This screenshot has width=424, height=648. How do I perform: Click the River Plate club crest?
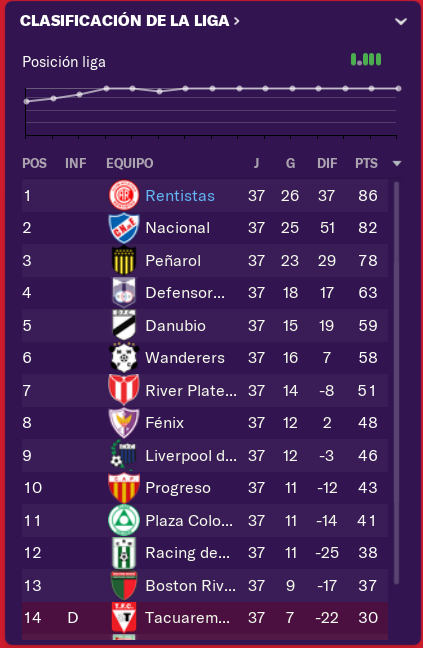click(124, 391)
